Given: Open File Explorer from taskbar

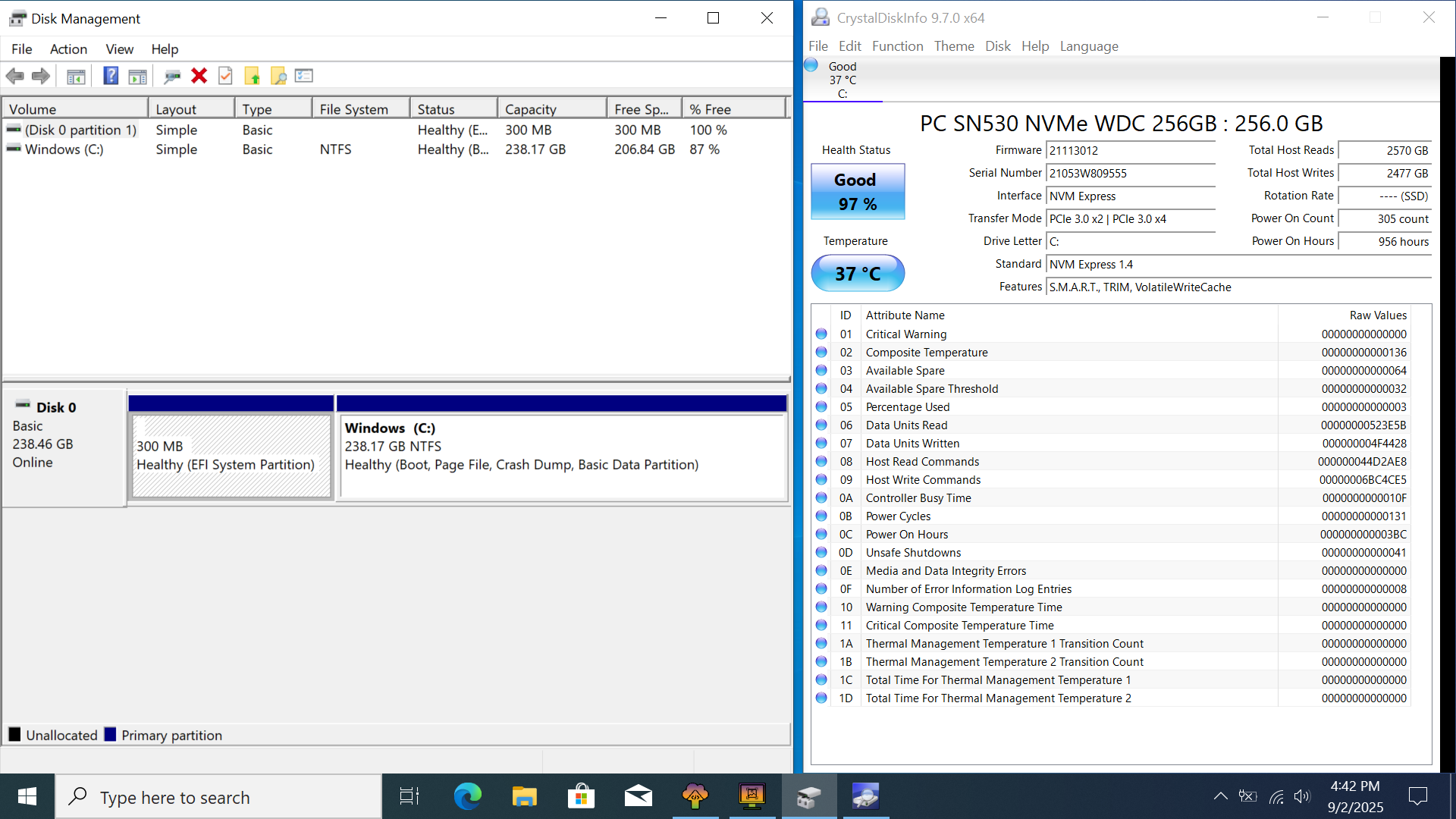Looking at the screenshot, I should tap(524, 796).
